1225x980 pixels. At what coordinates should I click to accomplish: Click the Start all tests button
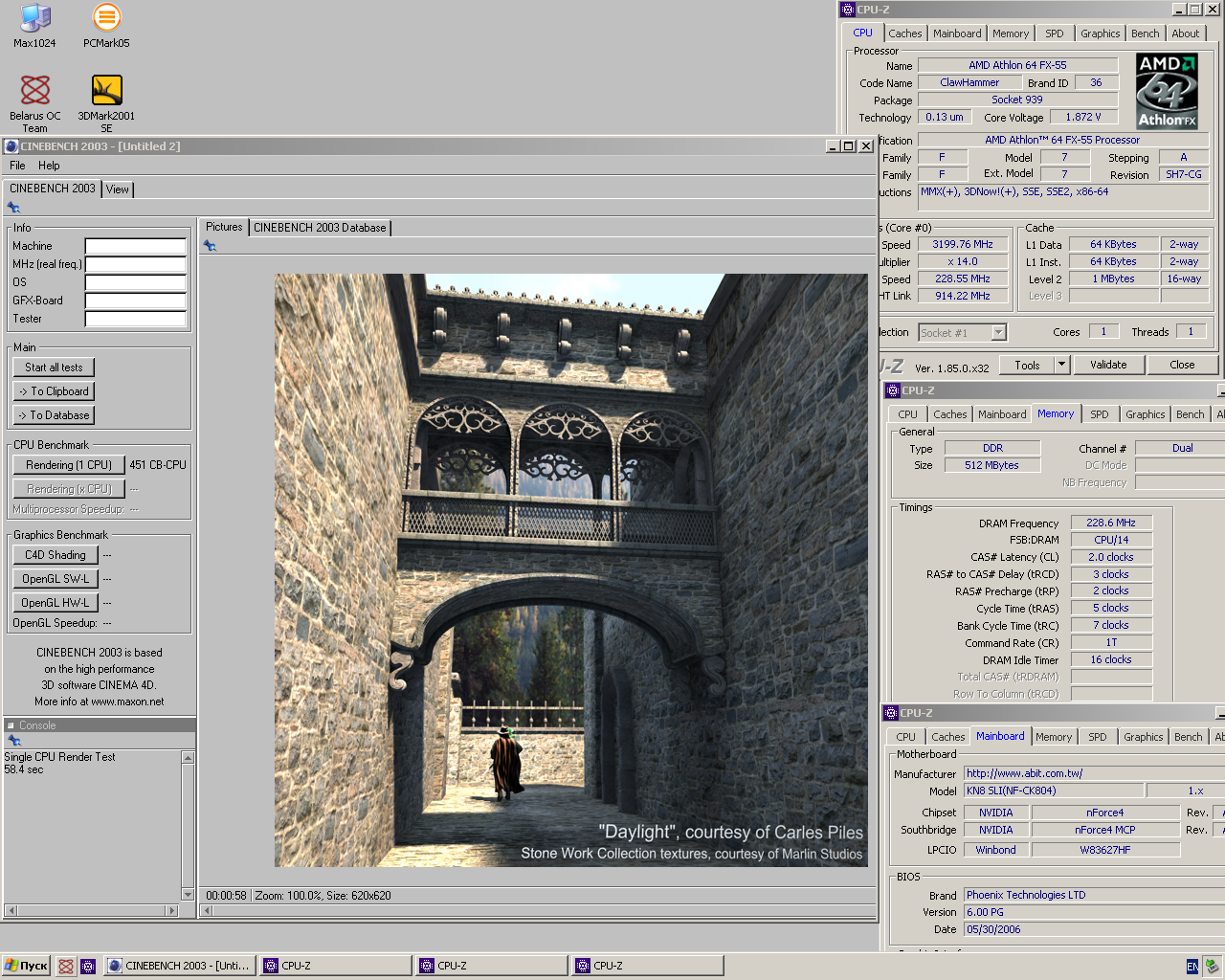pos(54,367)
